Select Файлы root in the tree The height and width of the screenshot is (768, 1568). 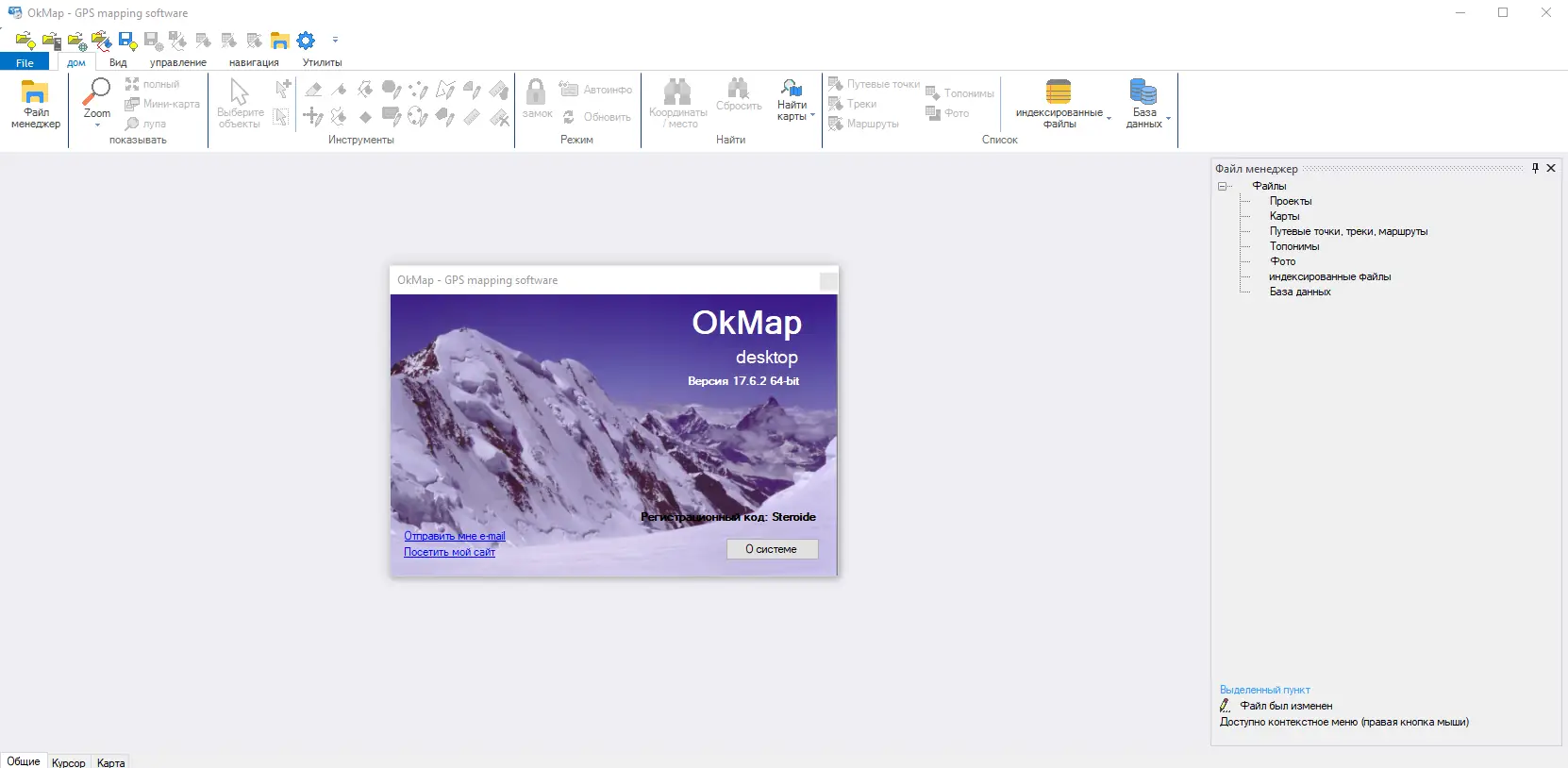click(x=1269, y=186)
